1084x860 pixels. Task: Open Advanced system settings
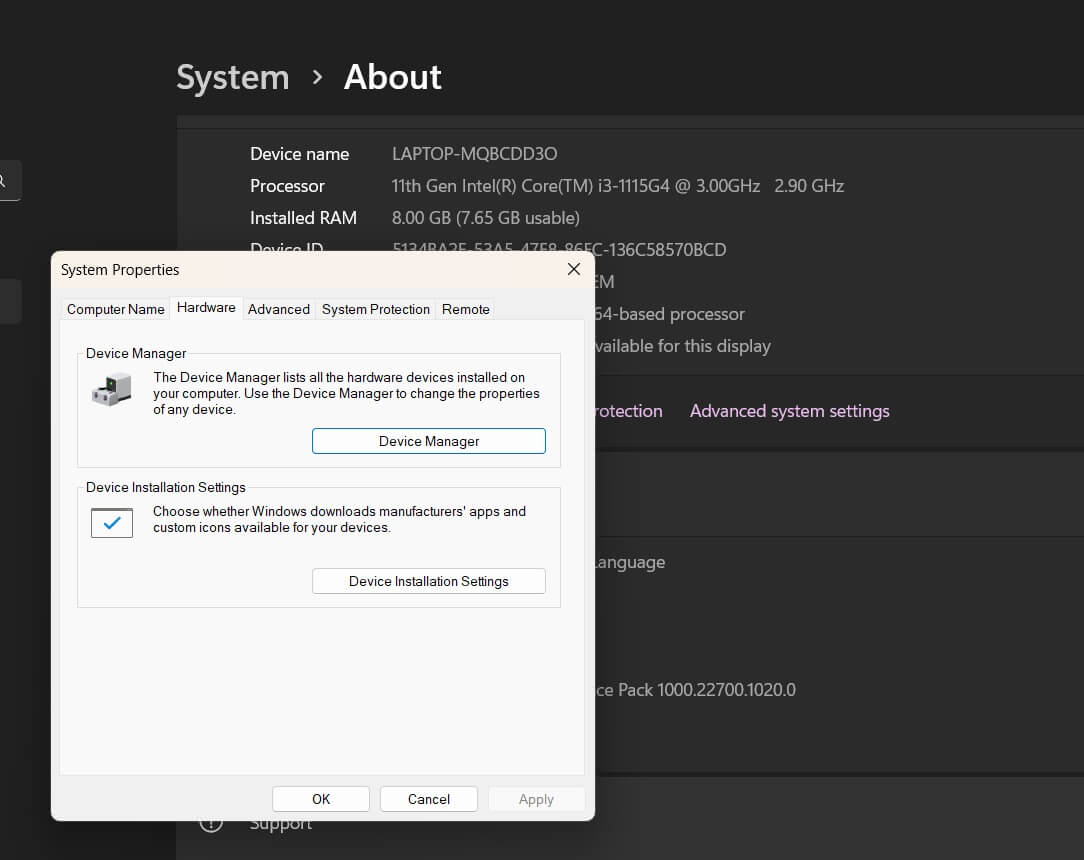(x=789, y=410)
